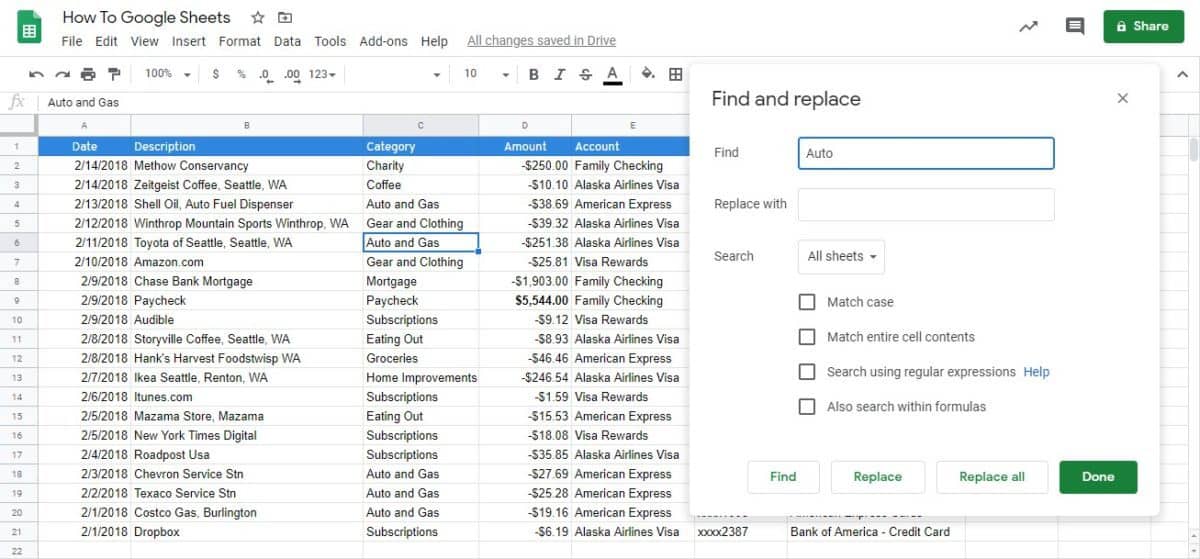1200x559 pixels.
Task: Open the comments history icon
Action: (1075, 27)
